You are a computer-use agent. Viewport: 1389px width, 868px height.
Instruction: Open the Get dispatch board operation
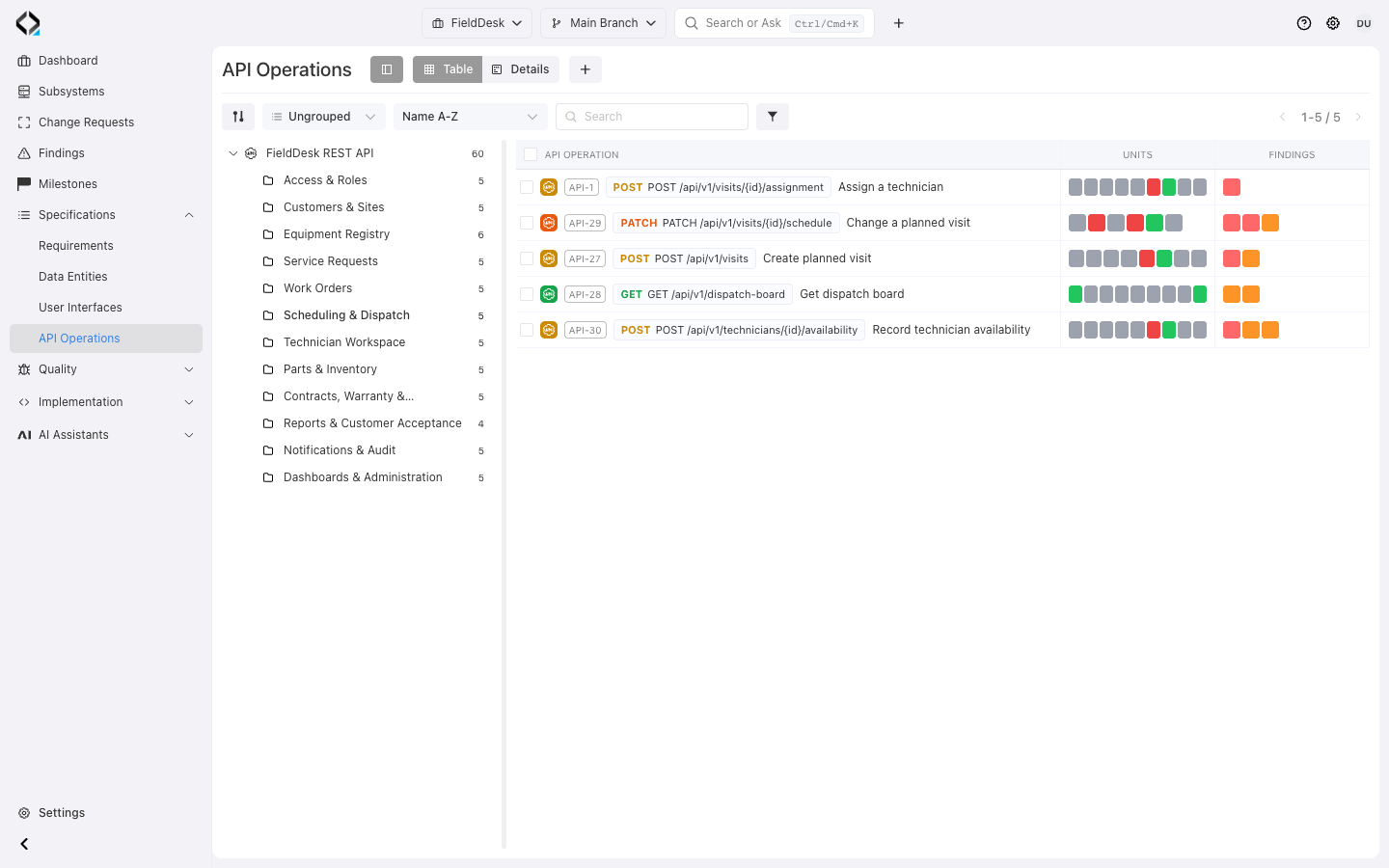[x=852, y=294]
